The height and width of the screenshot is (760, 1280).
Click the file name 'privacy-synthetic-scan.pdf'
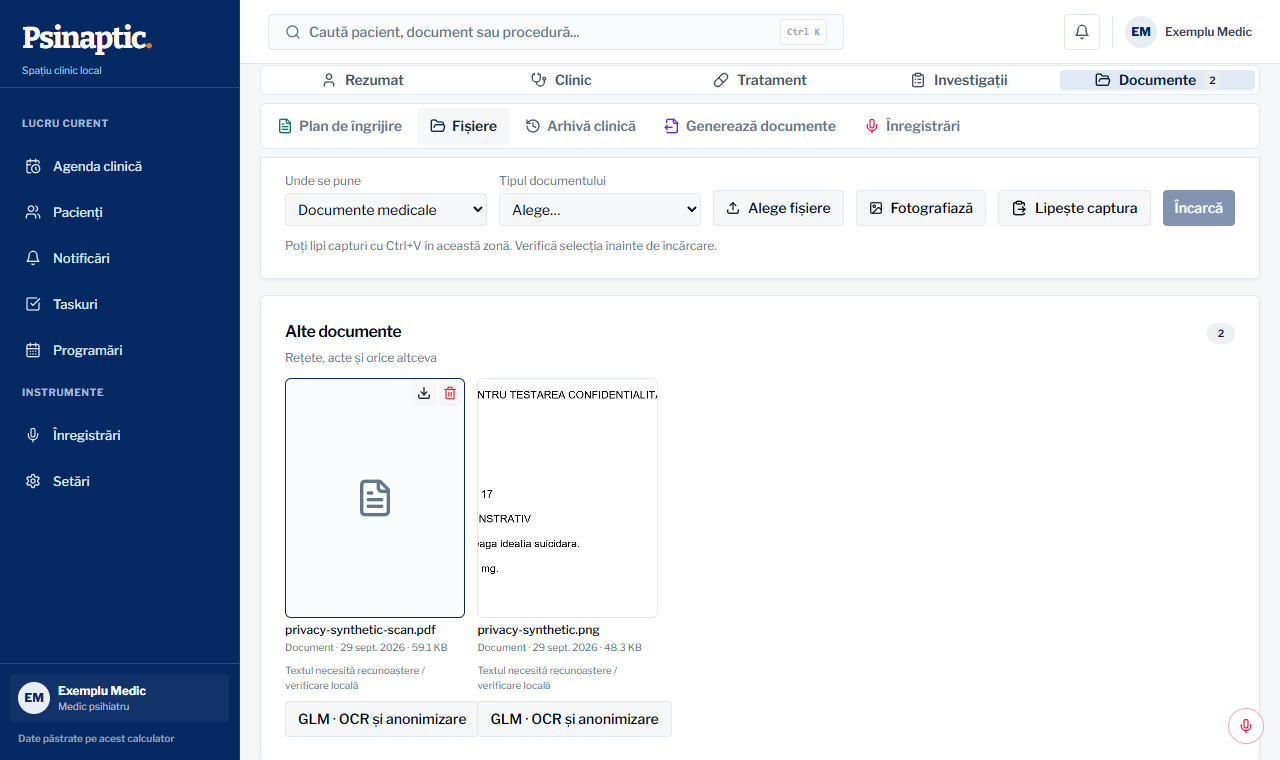[x=360, y=630]
